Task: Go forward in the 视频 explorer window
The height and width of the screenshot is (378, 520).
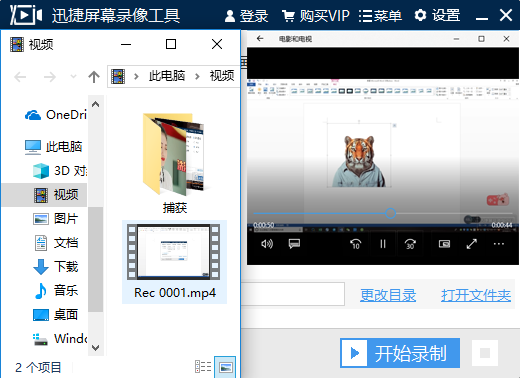Action: coord(50,77)
